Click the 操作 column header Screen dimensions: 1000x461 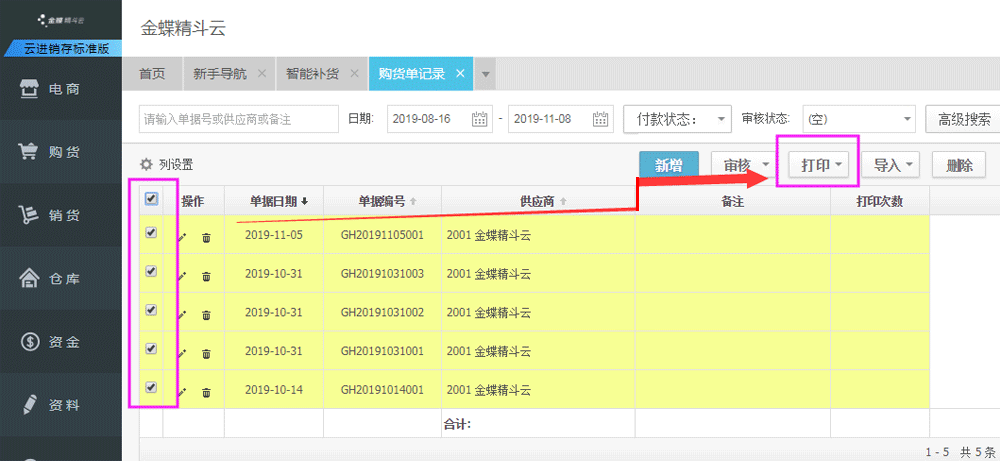click(x=193, y=201)
